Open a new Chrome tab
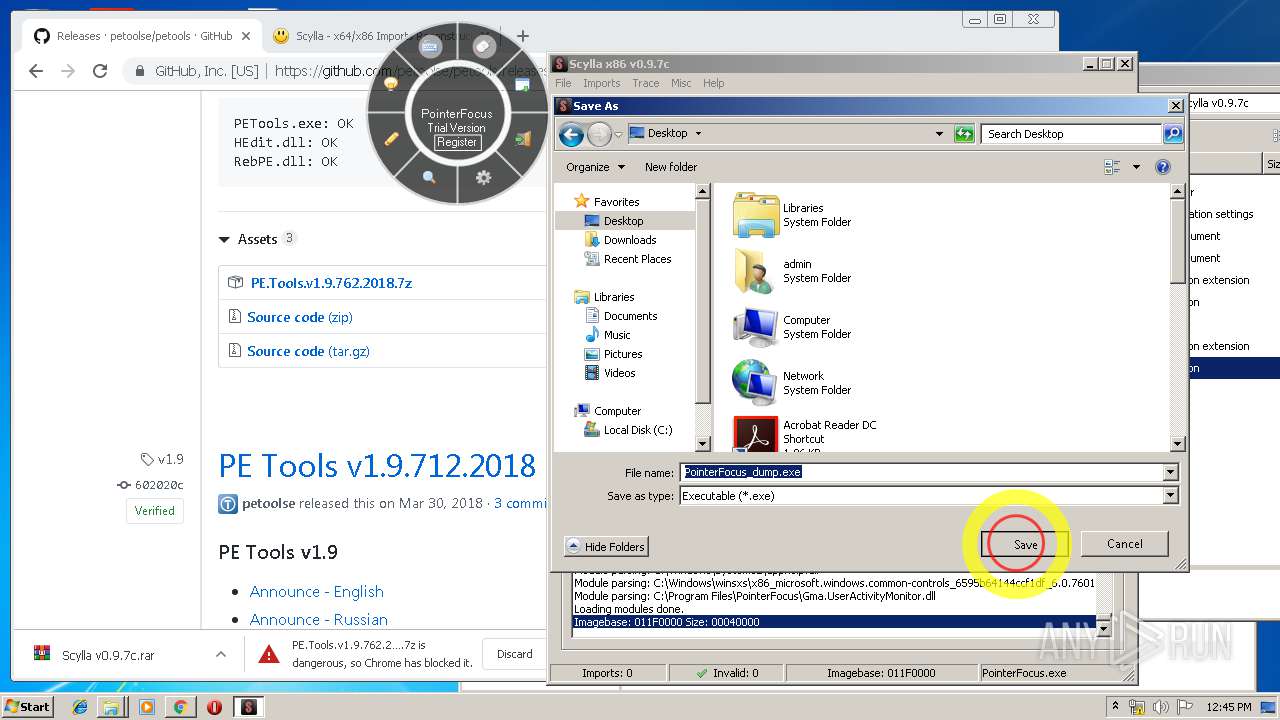This screenshot has height=720, width=1280. coord(522,36)
